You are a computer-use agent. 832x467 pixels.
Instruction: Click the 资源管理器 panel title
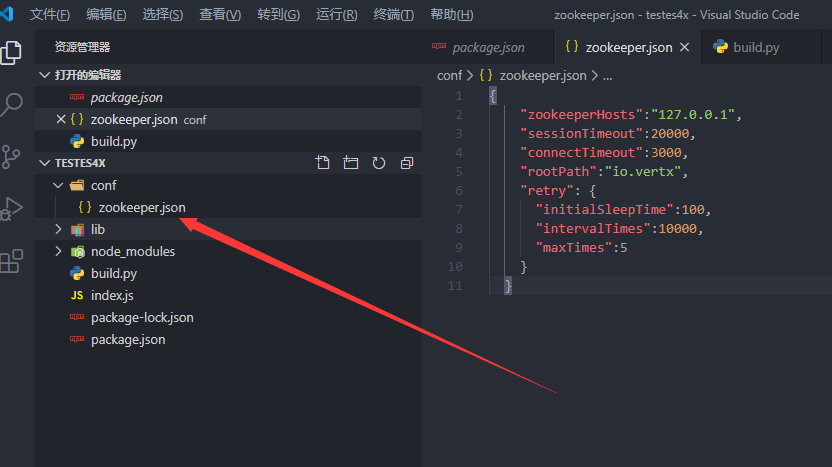[x=82, y=47]
